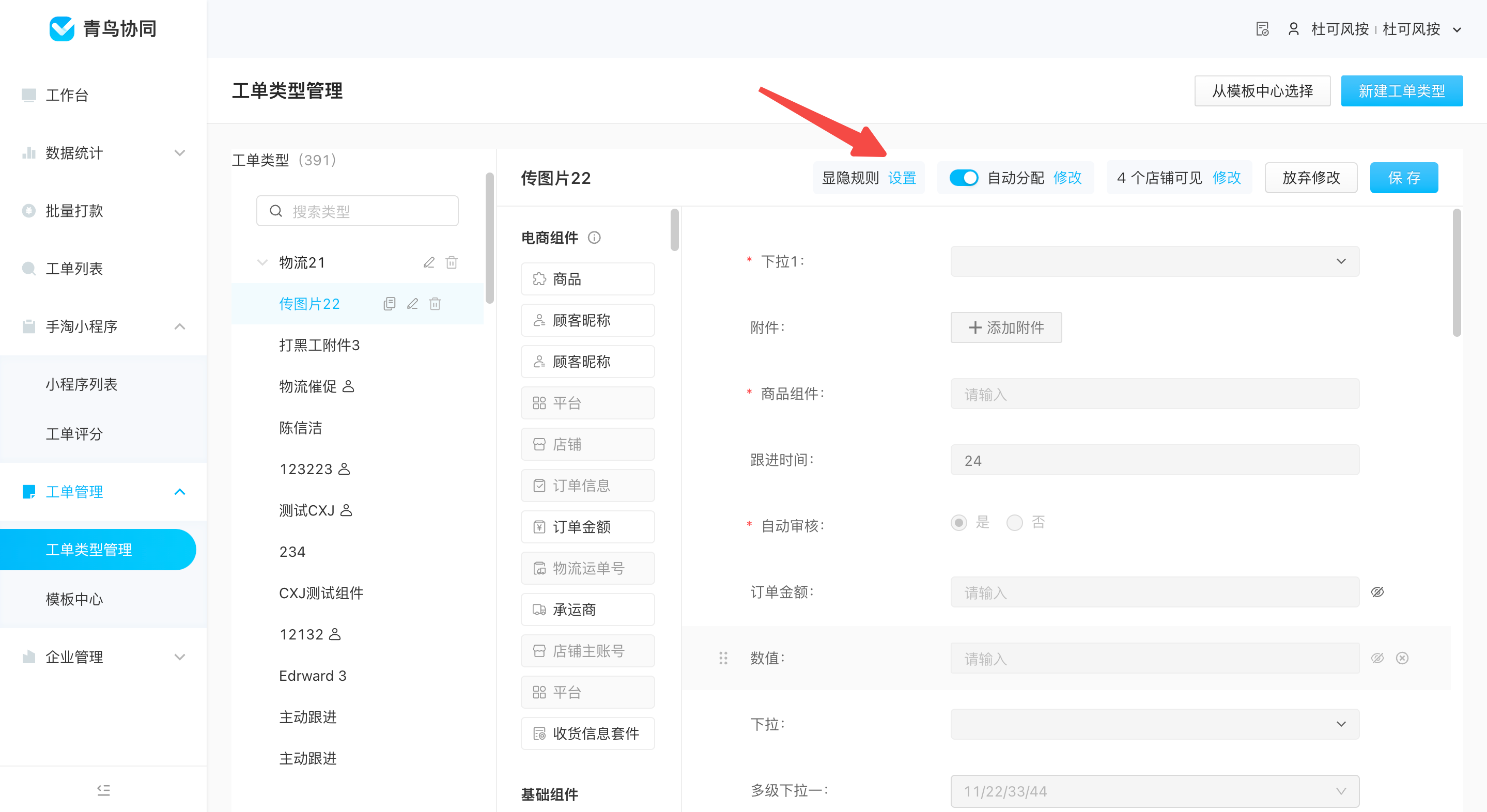The height and width of the screenshot is (812, 1487).
Task: Add the 商品 component
Action: pos(587,279)
